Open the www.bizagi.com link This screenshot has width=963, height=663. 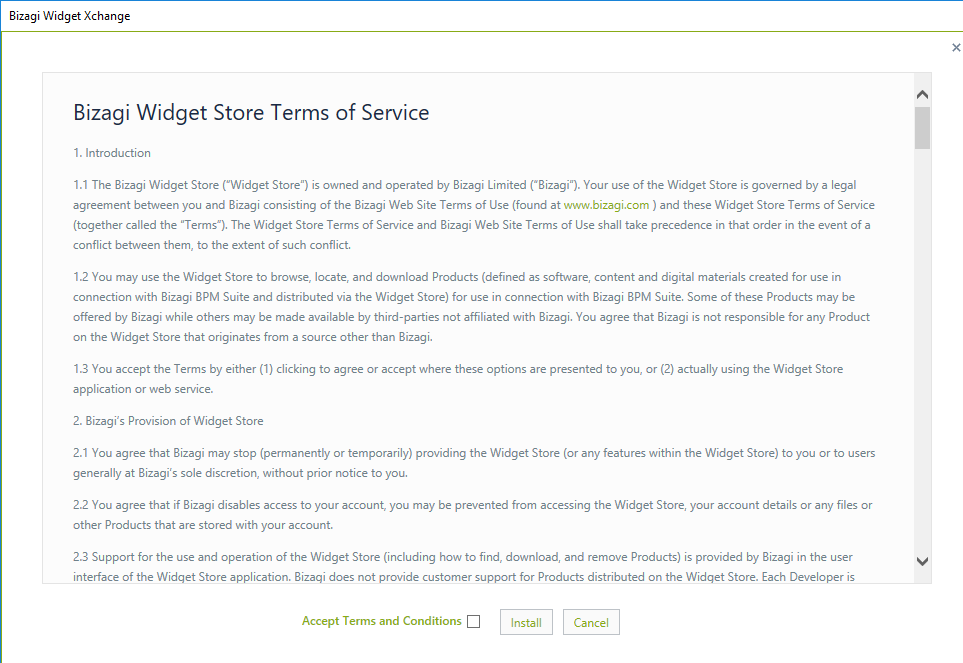pos(606,205)
